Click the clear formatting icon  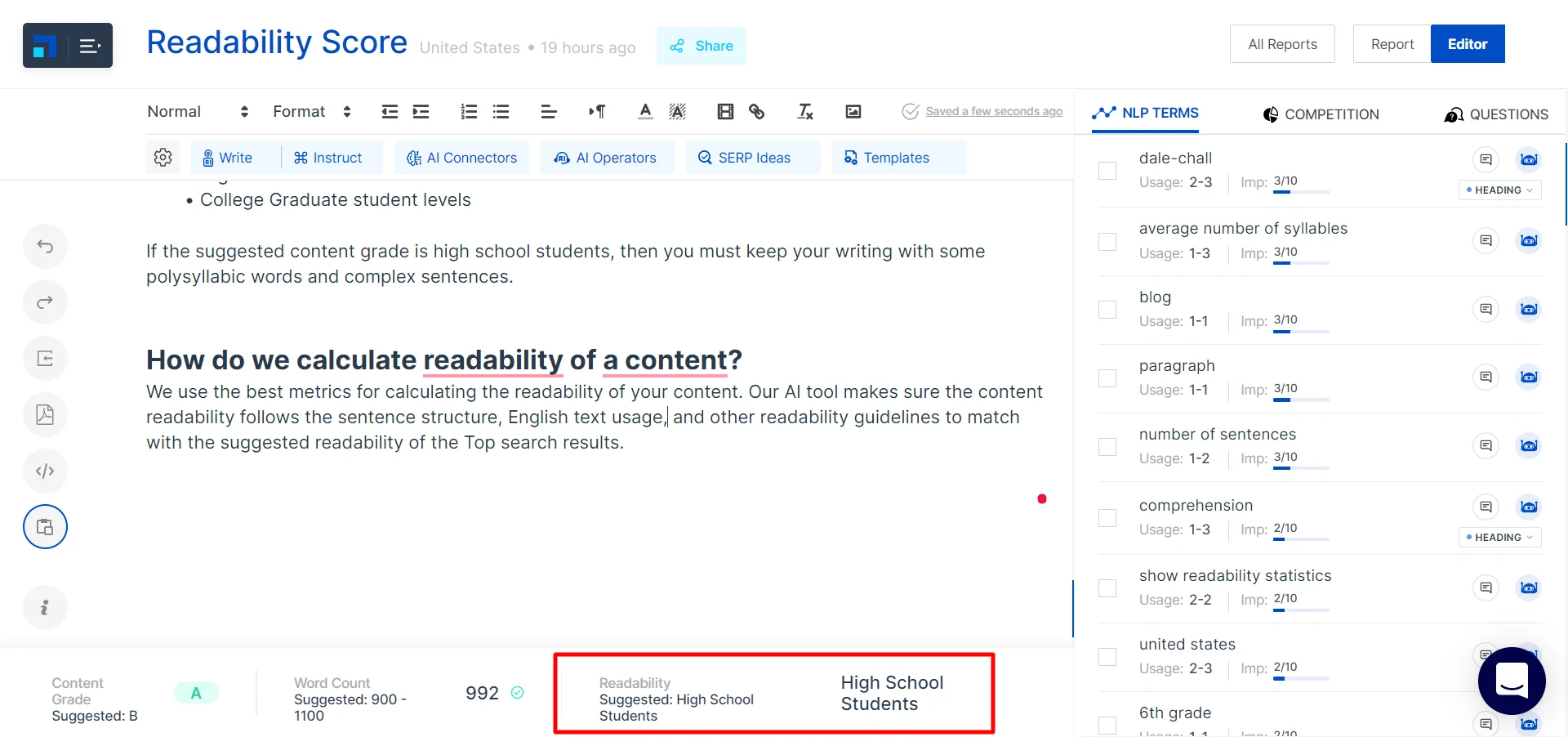[805, 112]
